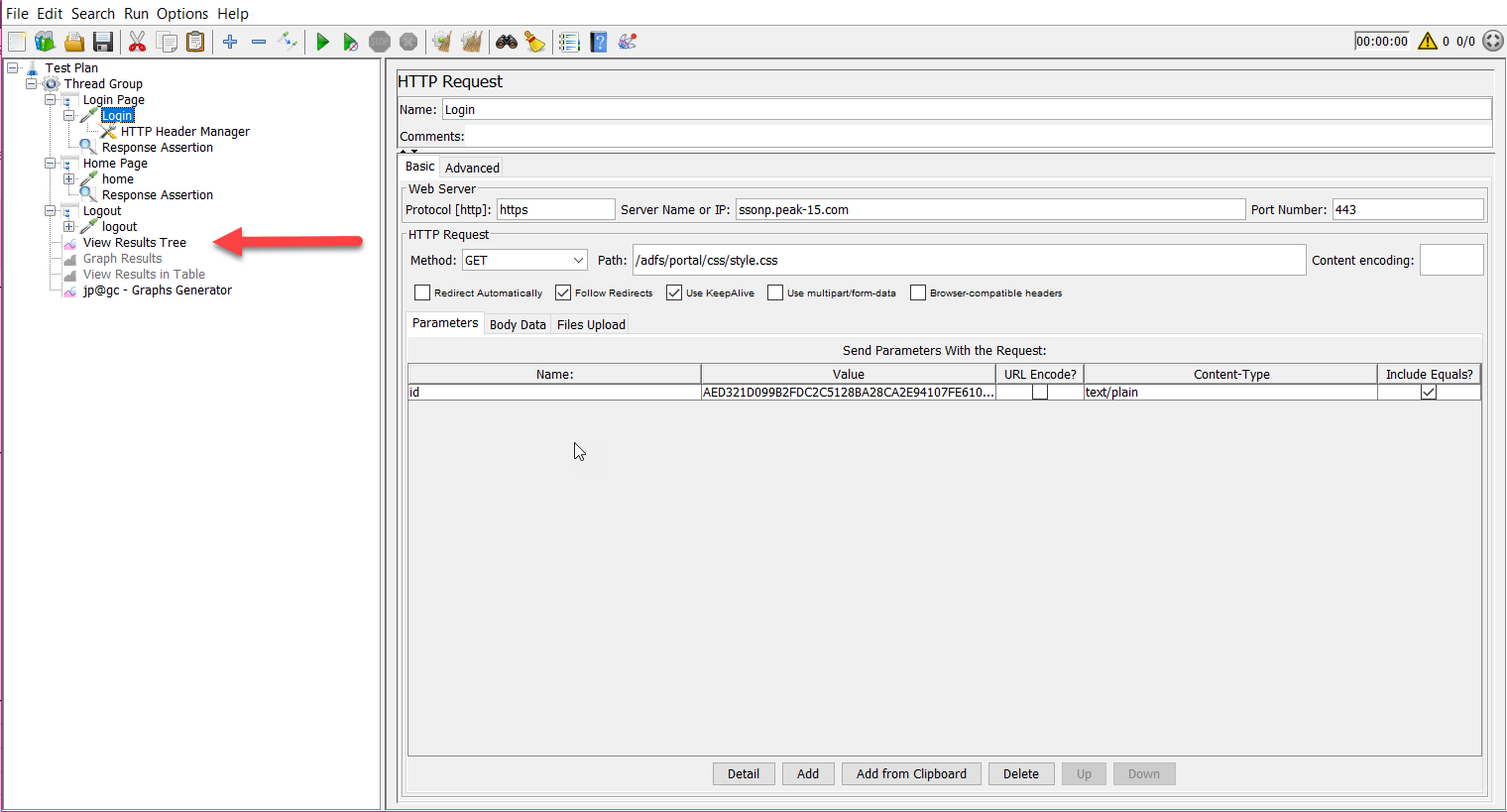Save the test plan with the floppy disk icon
The image size is (1507, 812).
tap(102, 42)
